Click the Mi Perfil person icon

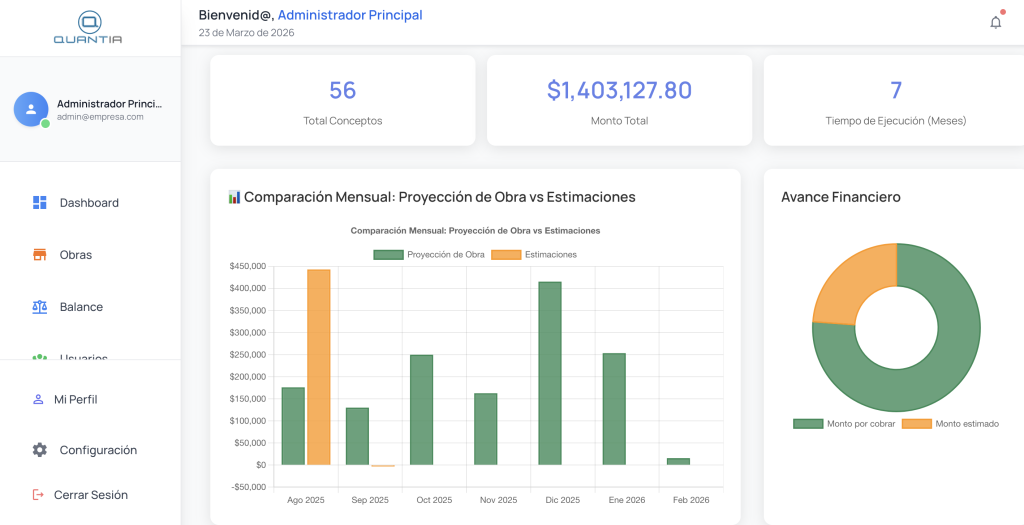[39, 399]
